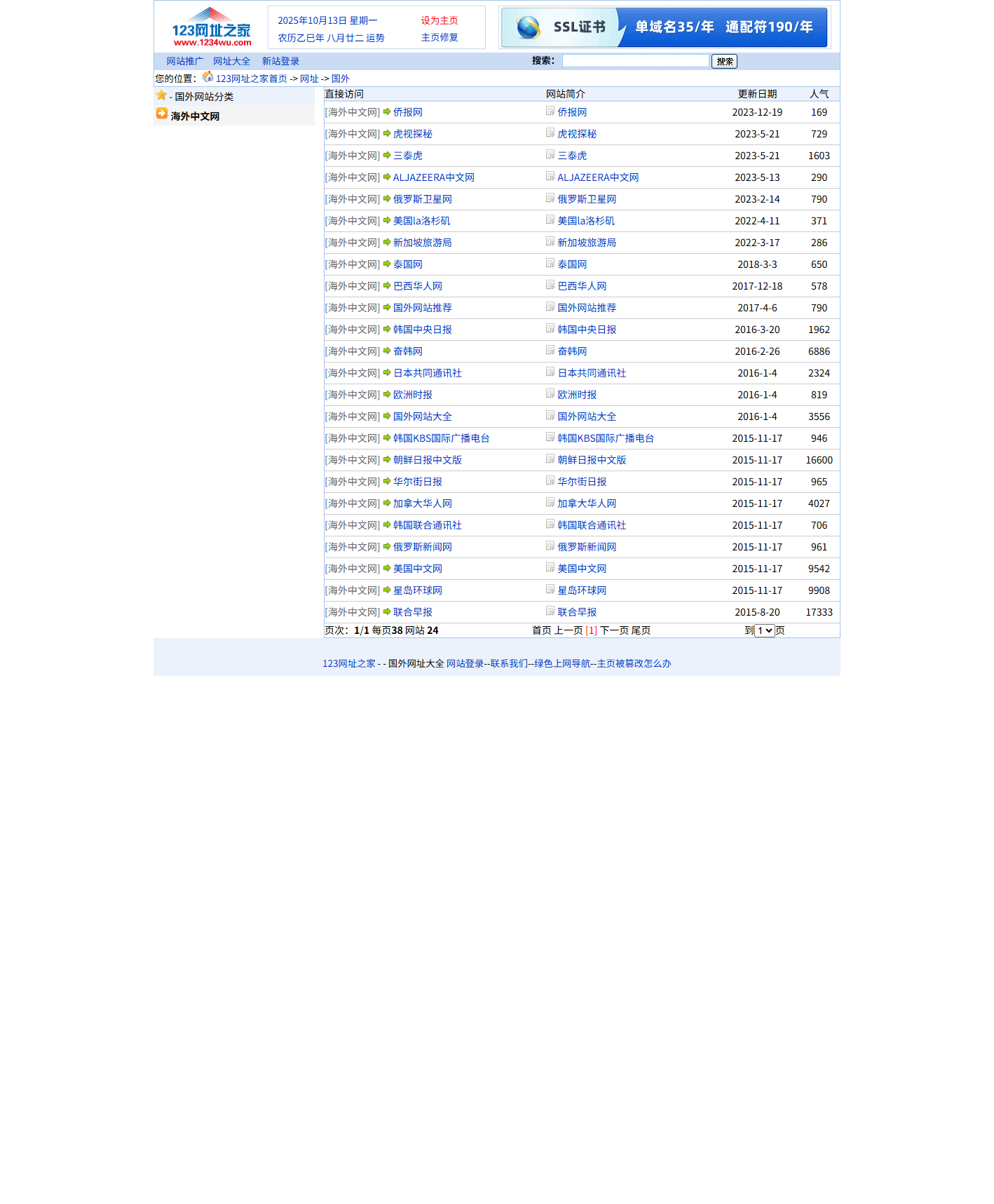Viewport: 994px width, 1204px height.
Task: Open 新站登录 in the navigation bar
Action: click(280, 62)
